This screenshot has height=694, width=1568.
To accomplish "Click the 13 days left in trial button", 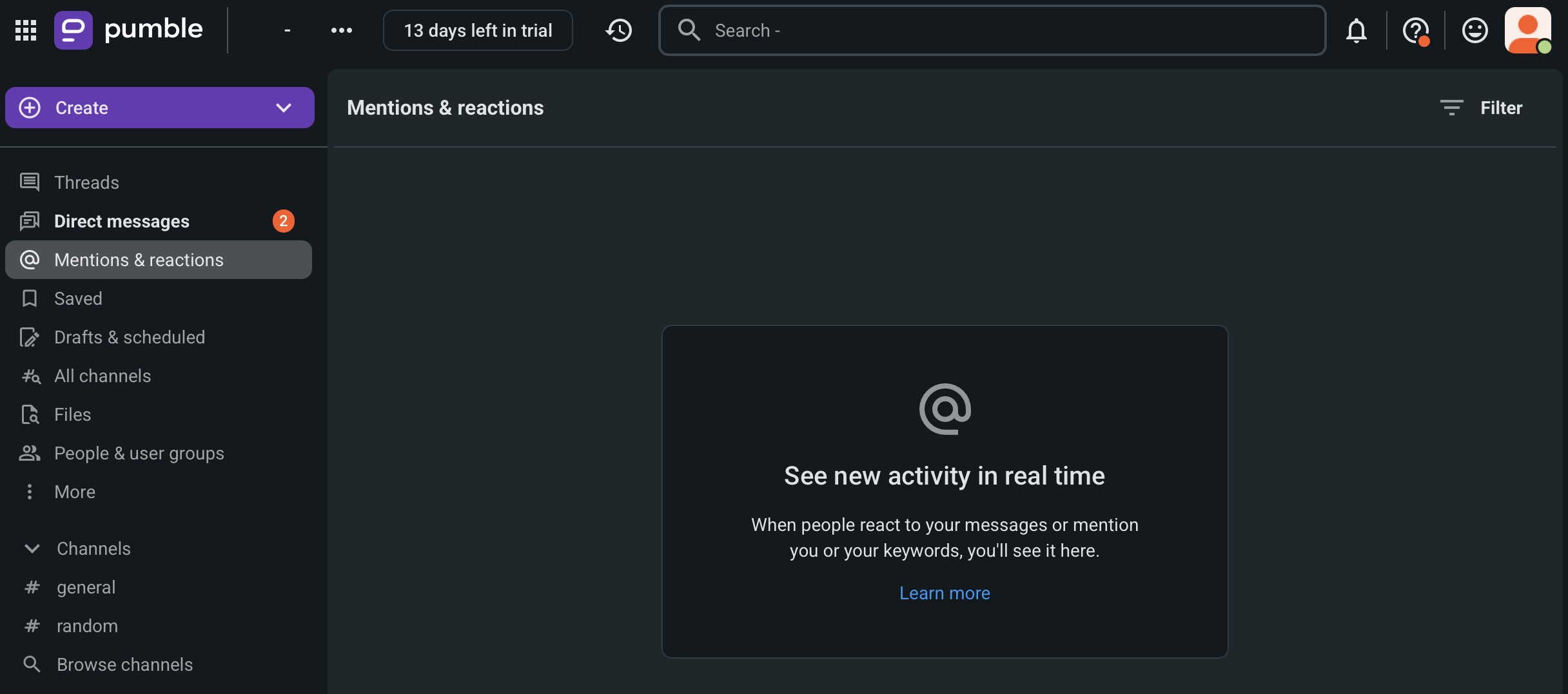I will 478,30.
